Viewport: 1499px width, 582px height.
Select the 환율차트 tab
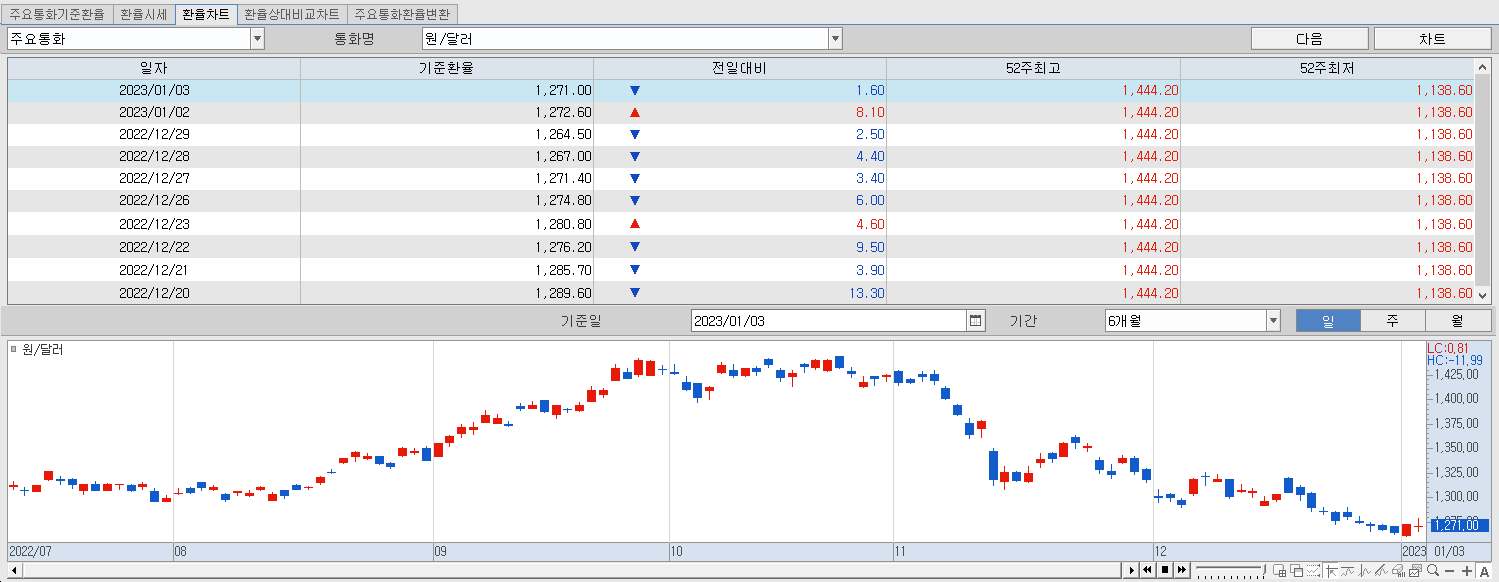point(206,15)
